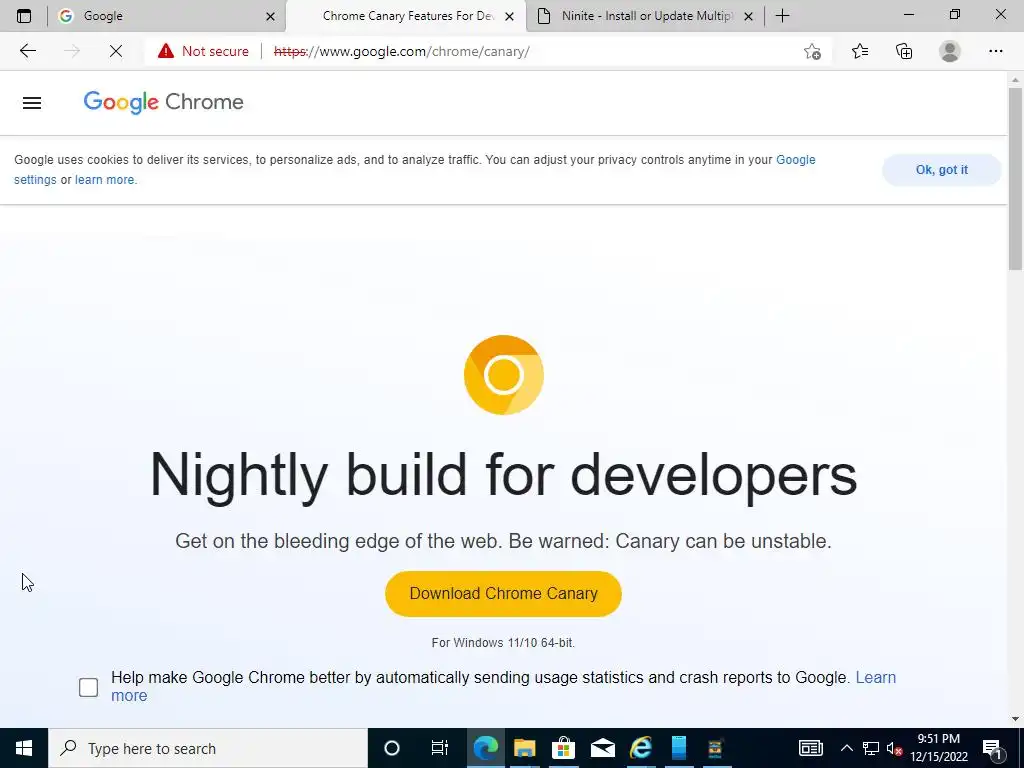Click the scrollbar down arrow
1024x768 pixels.
click(1015, 719)
